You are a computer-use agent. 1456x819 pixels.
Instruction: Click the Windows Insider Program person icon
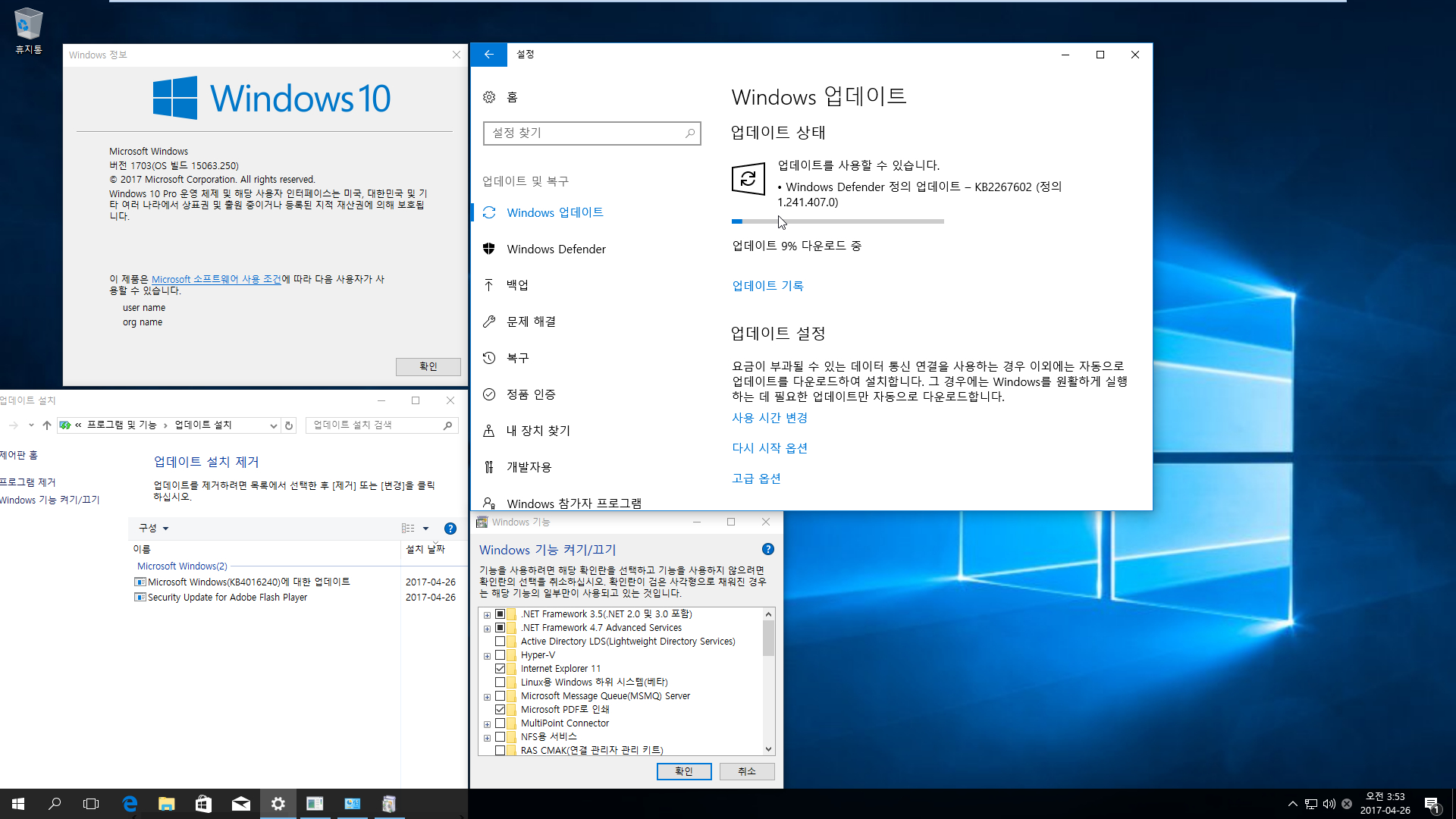489,504
